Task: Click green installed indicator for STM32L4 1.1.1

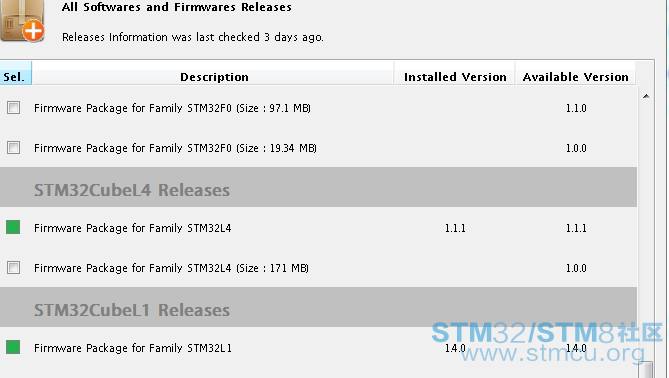Action: tap(13, 227)
